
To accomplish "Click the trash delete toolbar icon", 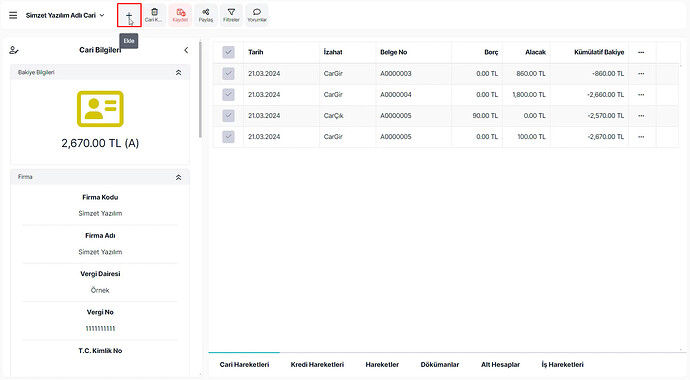I will click(x=154, y=15).
